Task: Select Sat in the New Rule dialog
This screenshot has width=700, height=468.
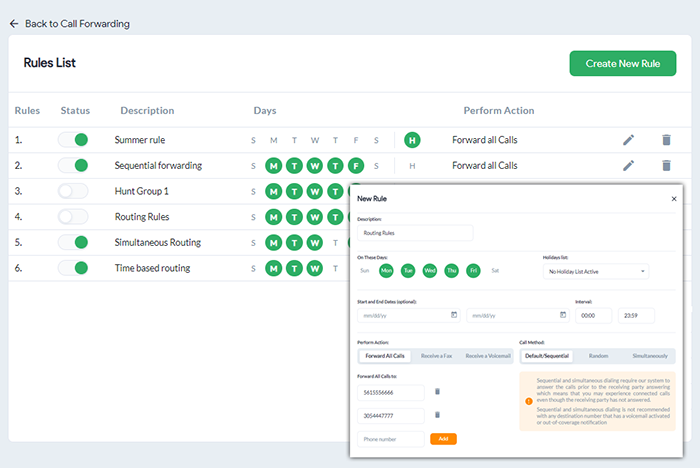Action: point(495,271)
